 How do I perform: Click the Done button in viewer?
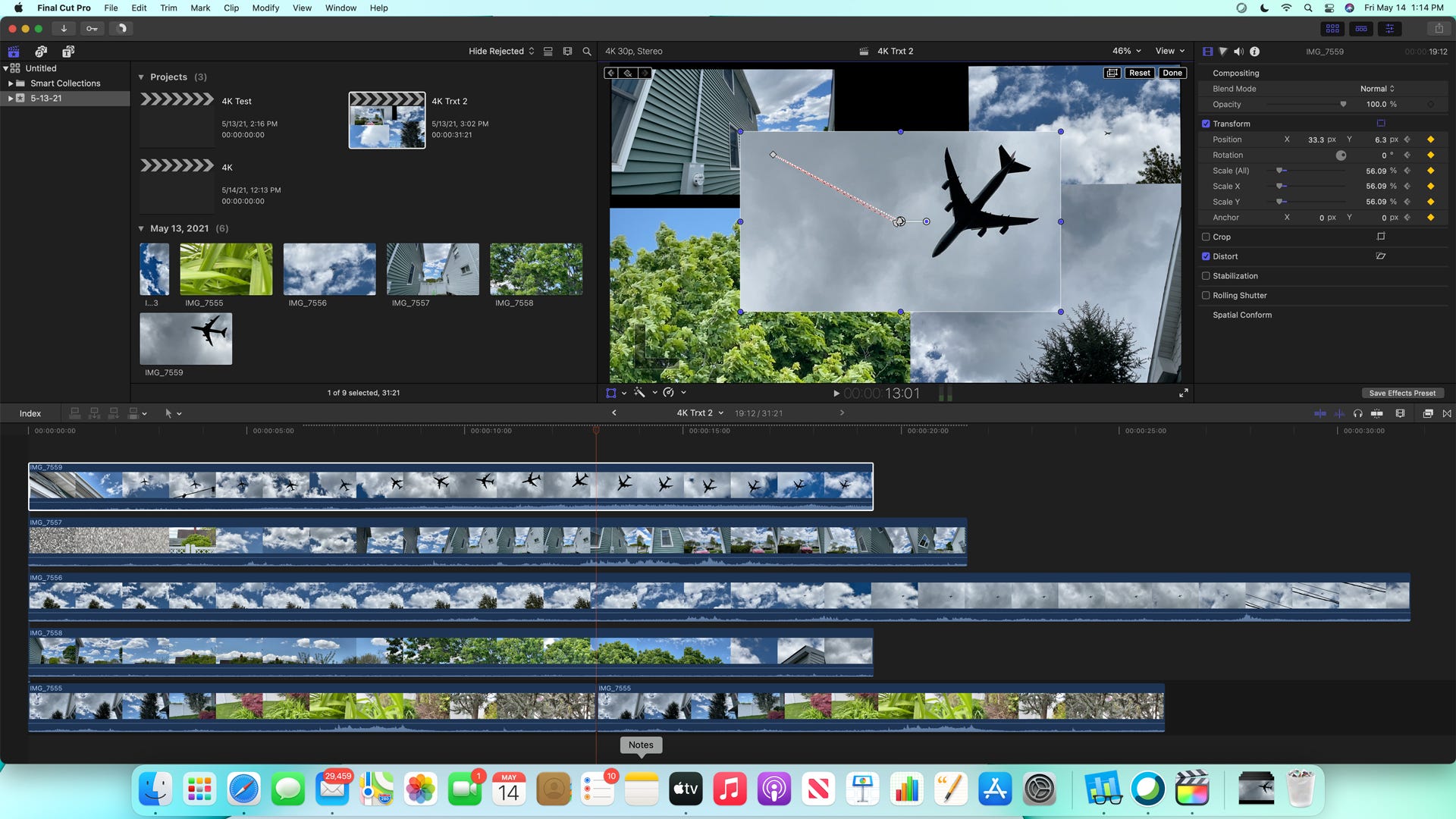click(x=1172, y=73)
